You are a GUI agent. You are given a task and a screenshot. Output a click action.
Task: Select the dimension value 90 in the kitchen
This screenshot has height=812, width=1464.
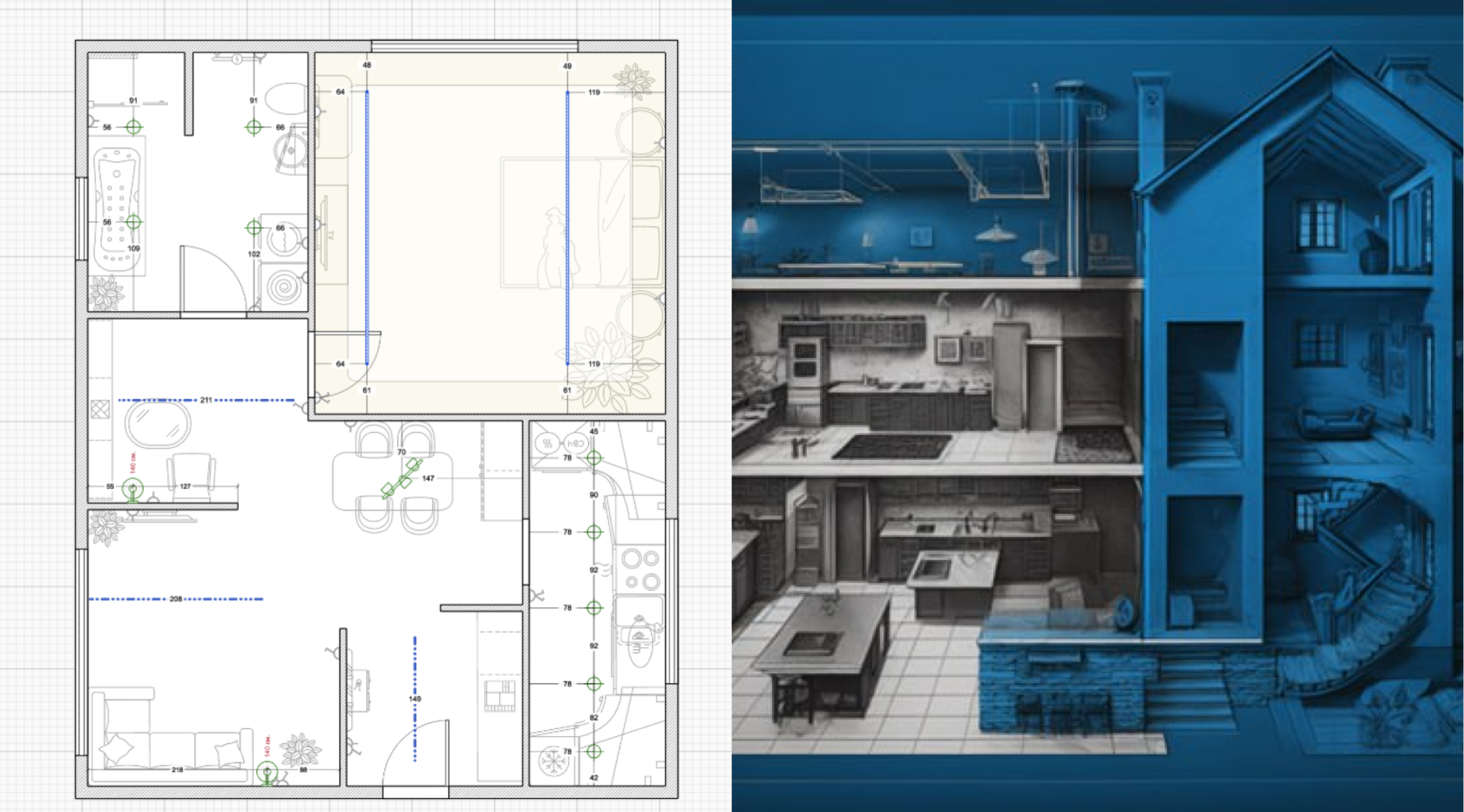click(594, 495)
